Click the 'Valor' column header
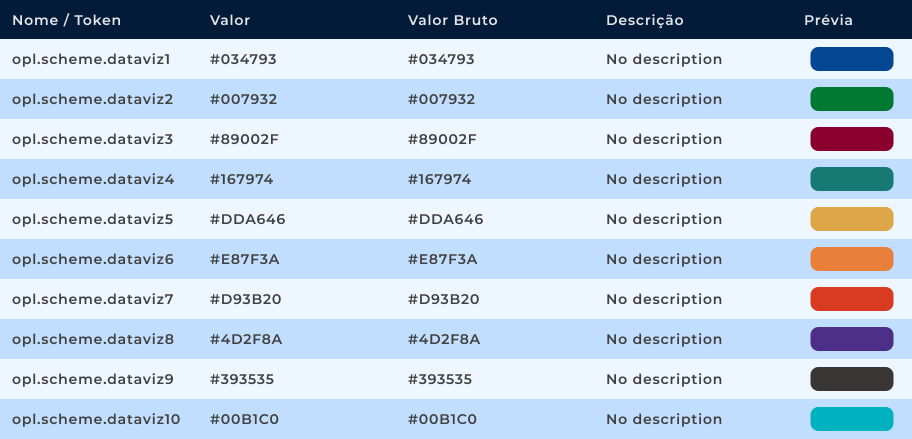 click(230, 20)
